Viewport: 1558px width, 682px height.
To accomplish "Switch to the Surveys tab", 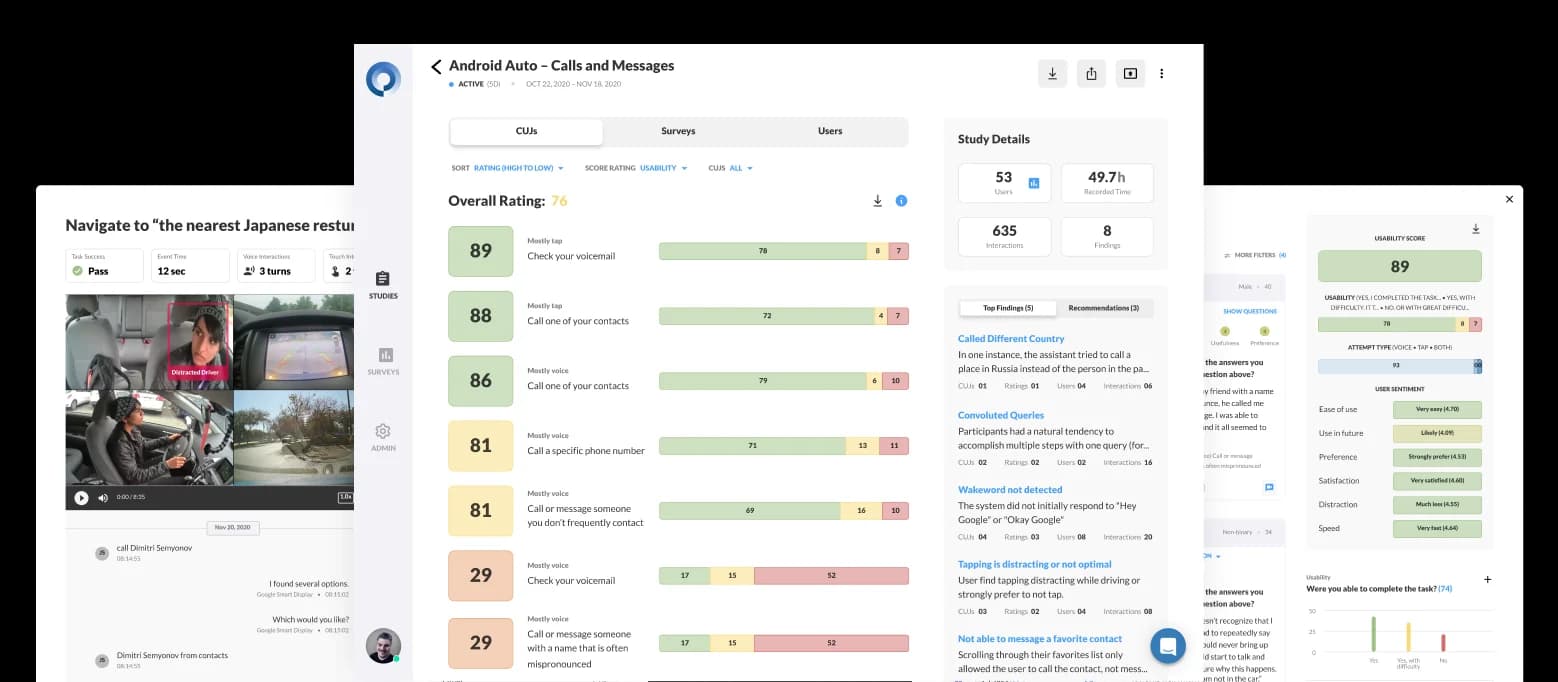I will [x=678, y=131].
